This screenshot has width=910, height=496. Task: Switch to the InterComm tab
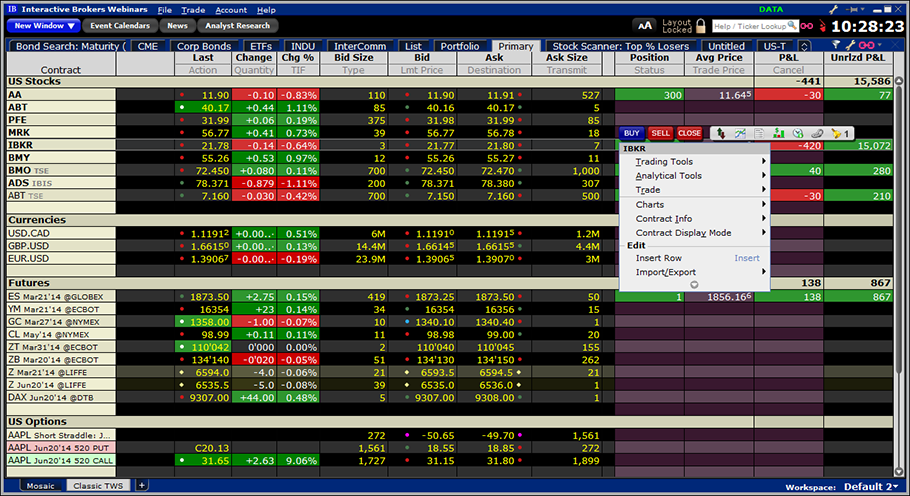tap(360, 46)
